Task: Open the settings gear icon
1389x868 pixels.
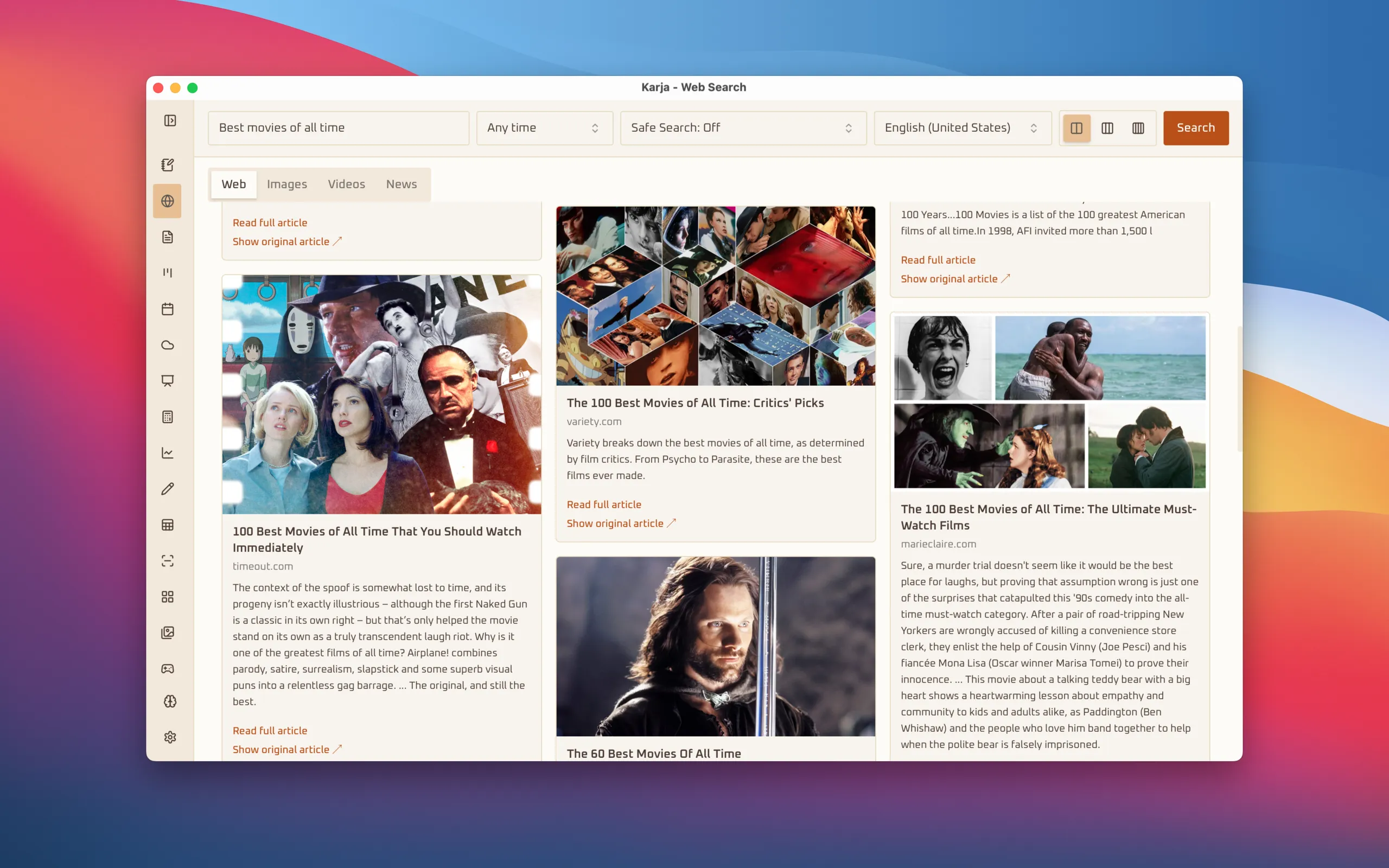Action: (170, 737)
